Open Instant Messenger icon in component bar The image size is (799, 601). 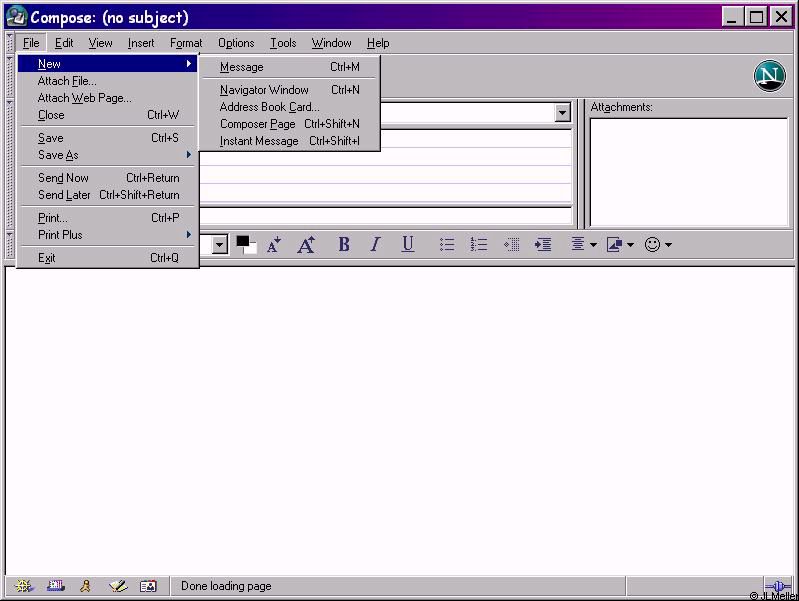[86, 586]
